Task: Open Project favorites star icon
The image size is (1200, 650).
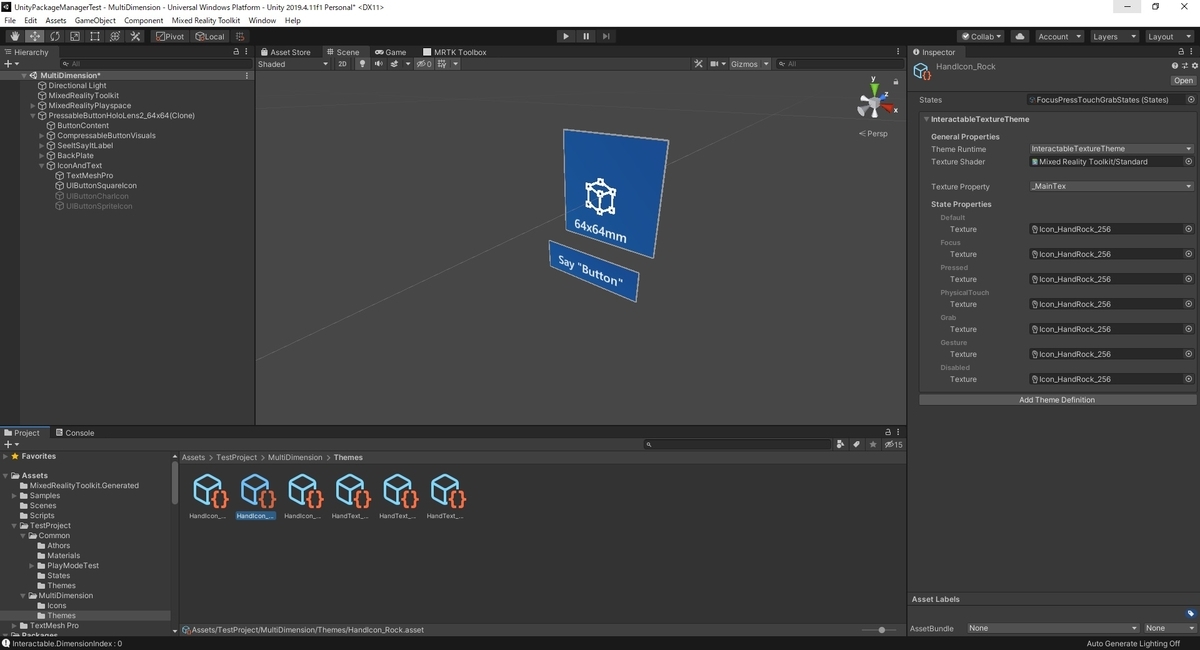Action: tap(874, 444)
